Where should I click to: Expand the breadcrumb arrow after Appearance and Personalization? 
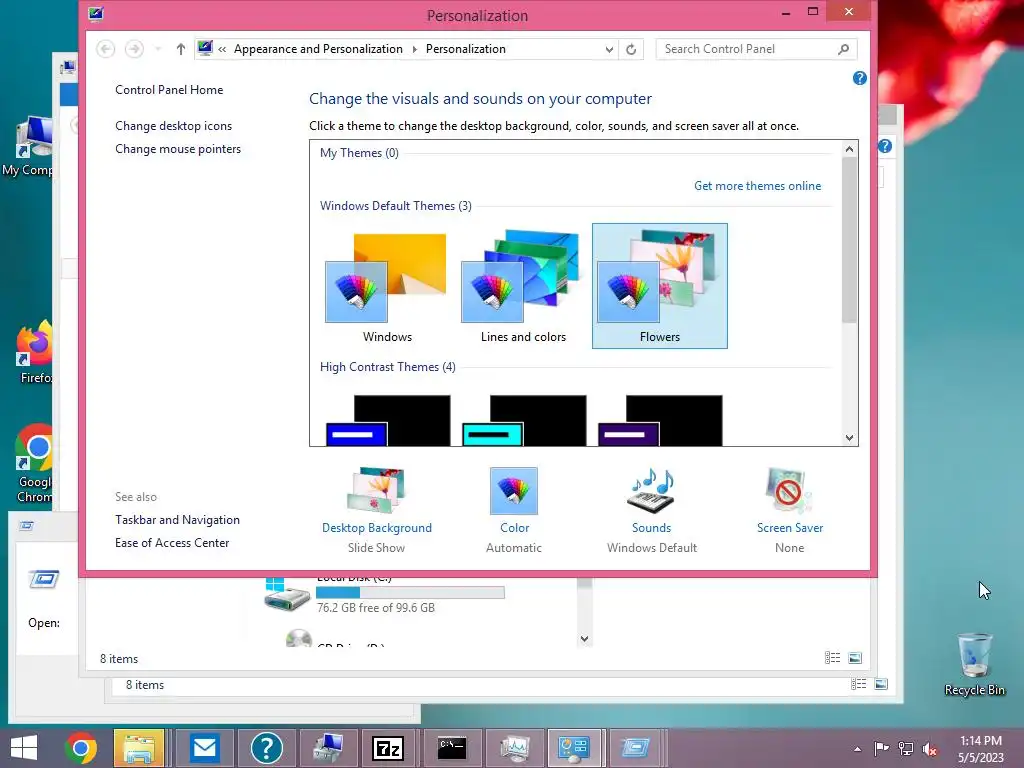click(x=414, y=49)
